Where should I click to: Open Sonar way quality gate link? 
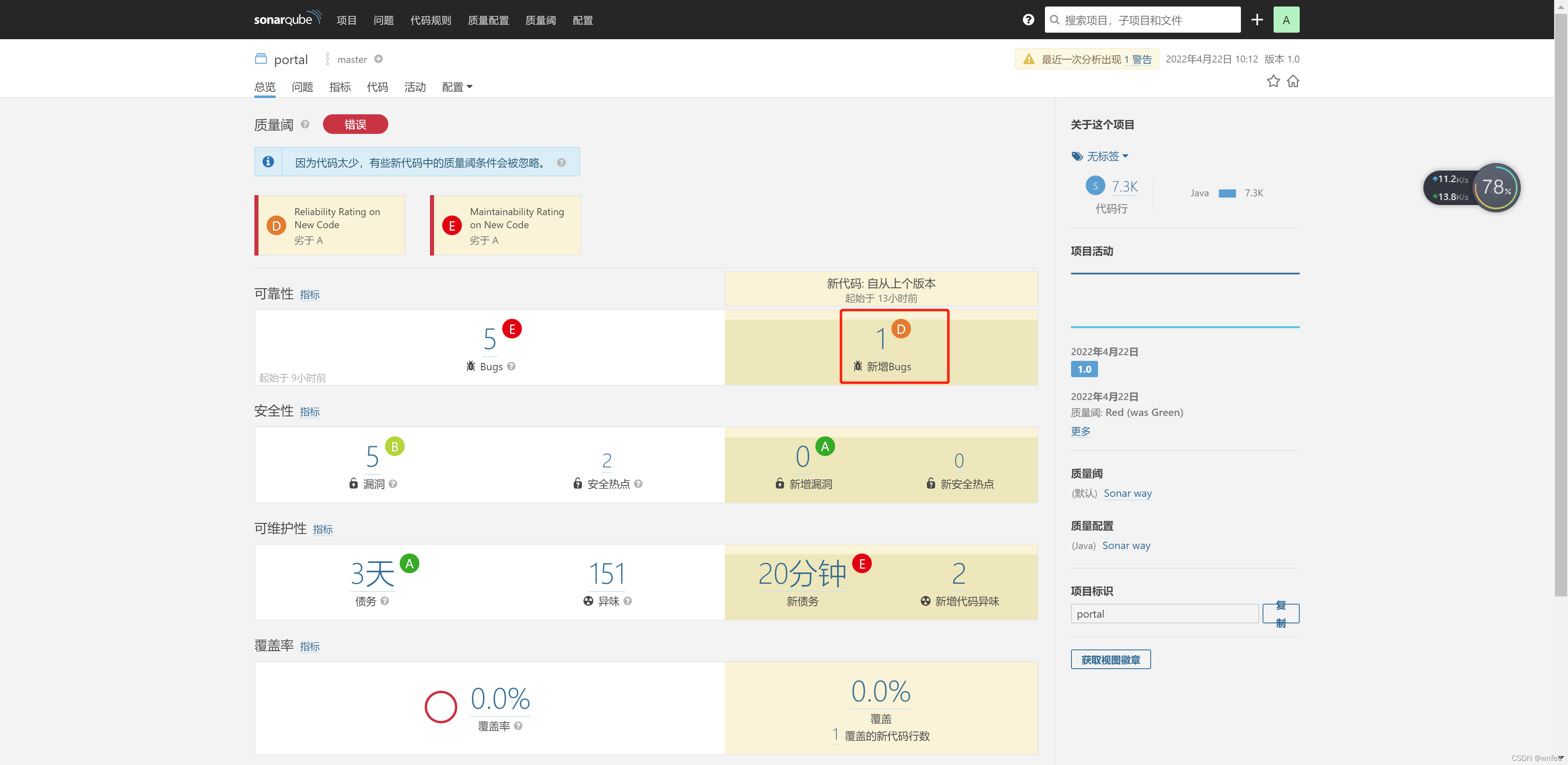pyautogui.click(x=1127, y=493)
